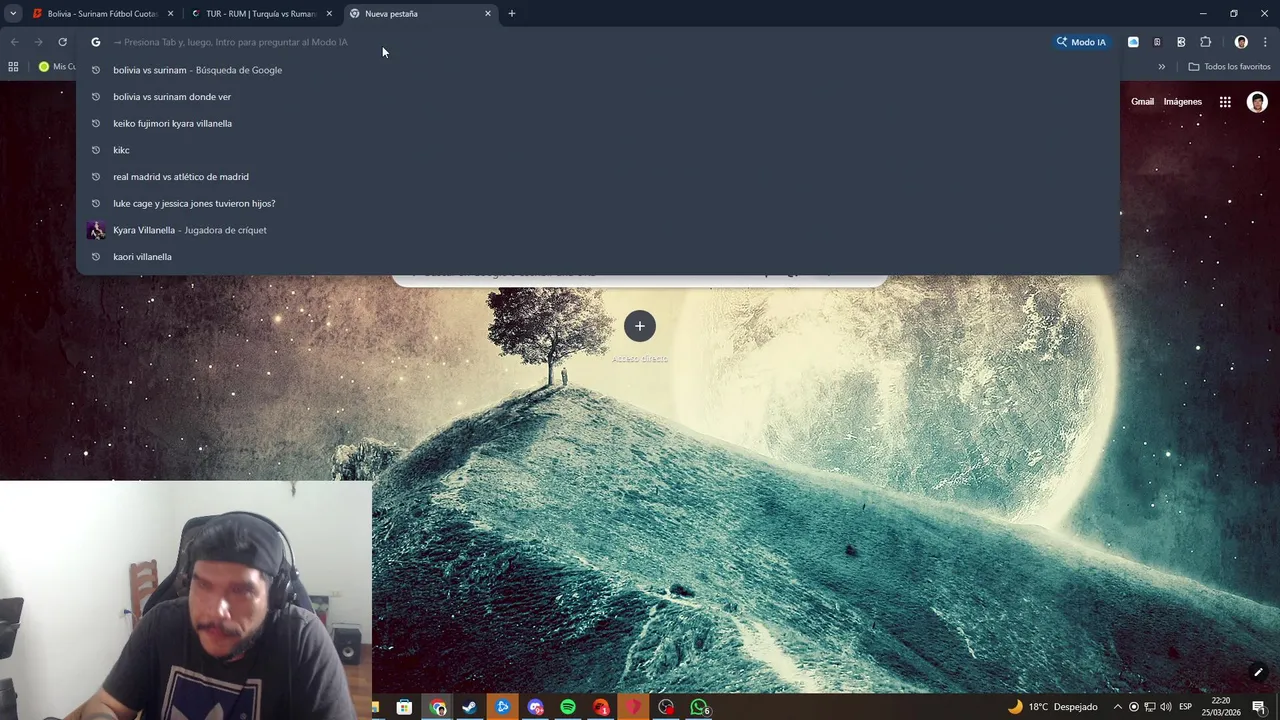This screenshot has height=720, width=1280.
Task: Open the weather widget 18°C Despejado
Action: pos(1053,707)
